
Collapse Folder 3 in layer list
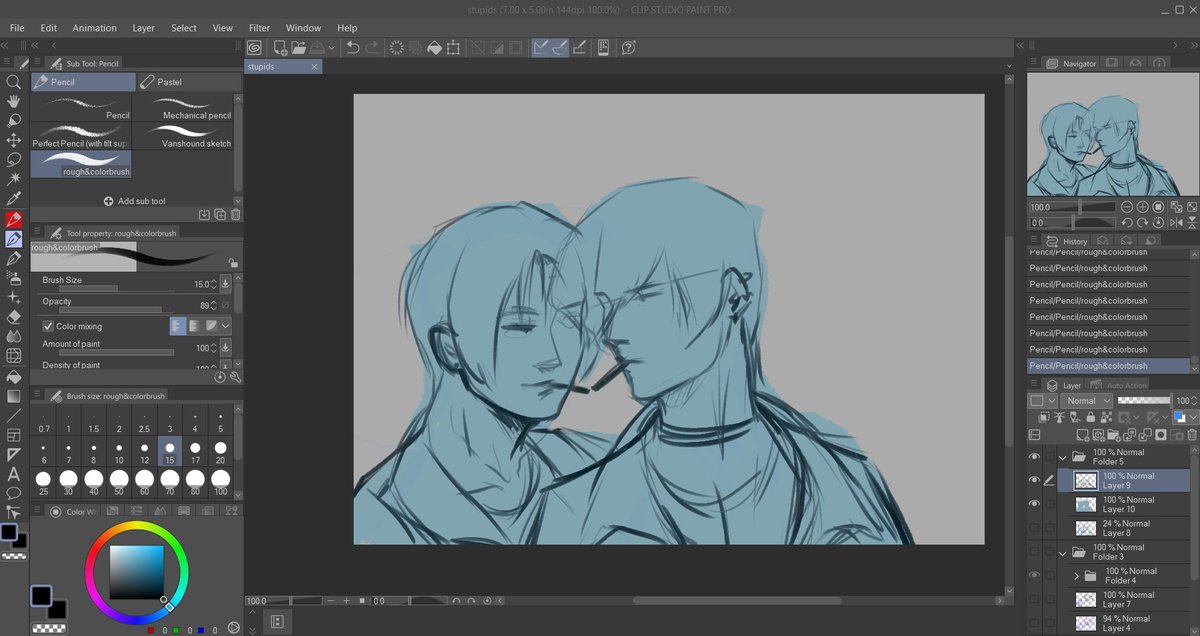click(x=1063, y=552)
